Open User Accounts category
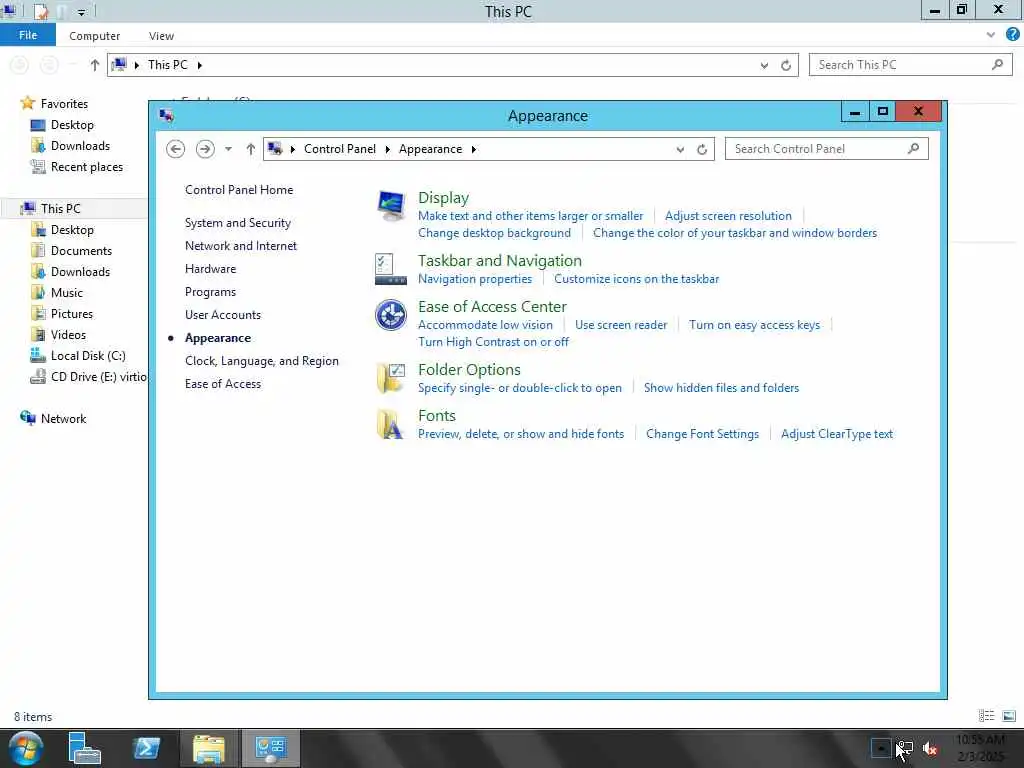Image resolution: width=1024 pixels, height=768 pixels. 223,315
